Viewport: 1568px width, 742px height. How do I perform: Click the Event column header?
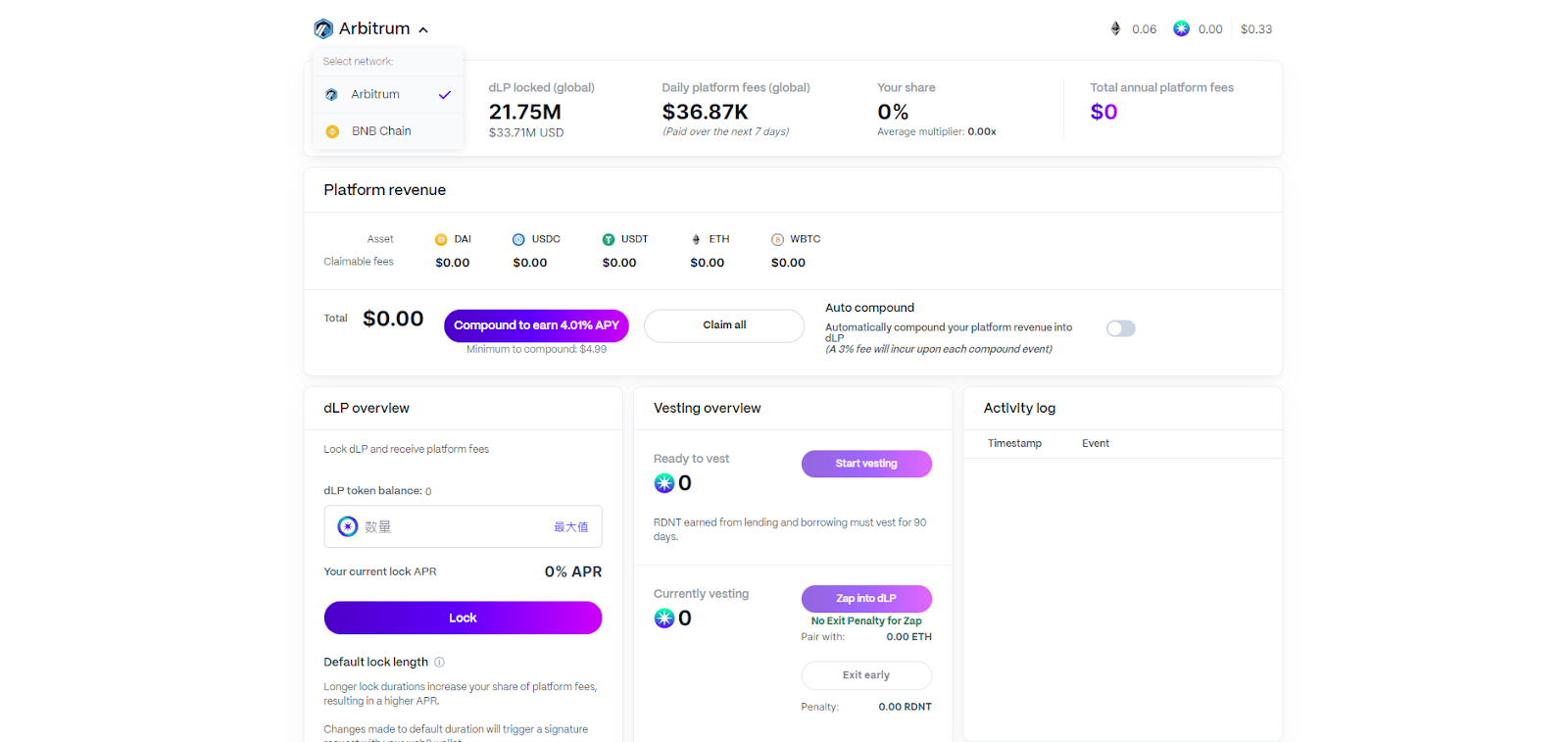click(1096, 444)
